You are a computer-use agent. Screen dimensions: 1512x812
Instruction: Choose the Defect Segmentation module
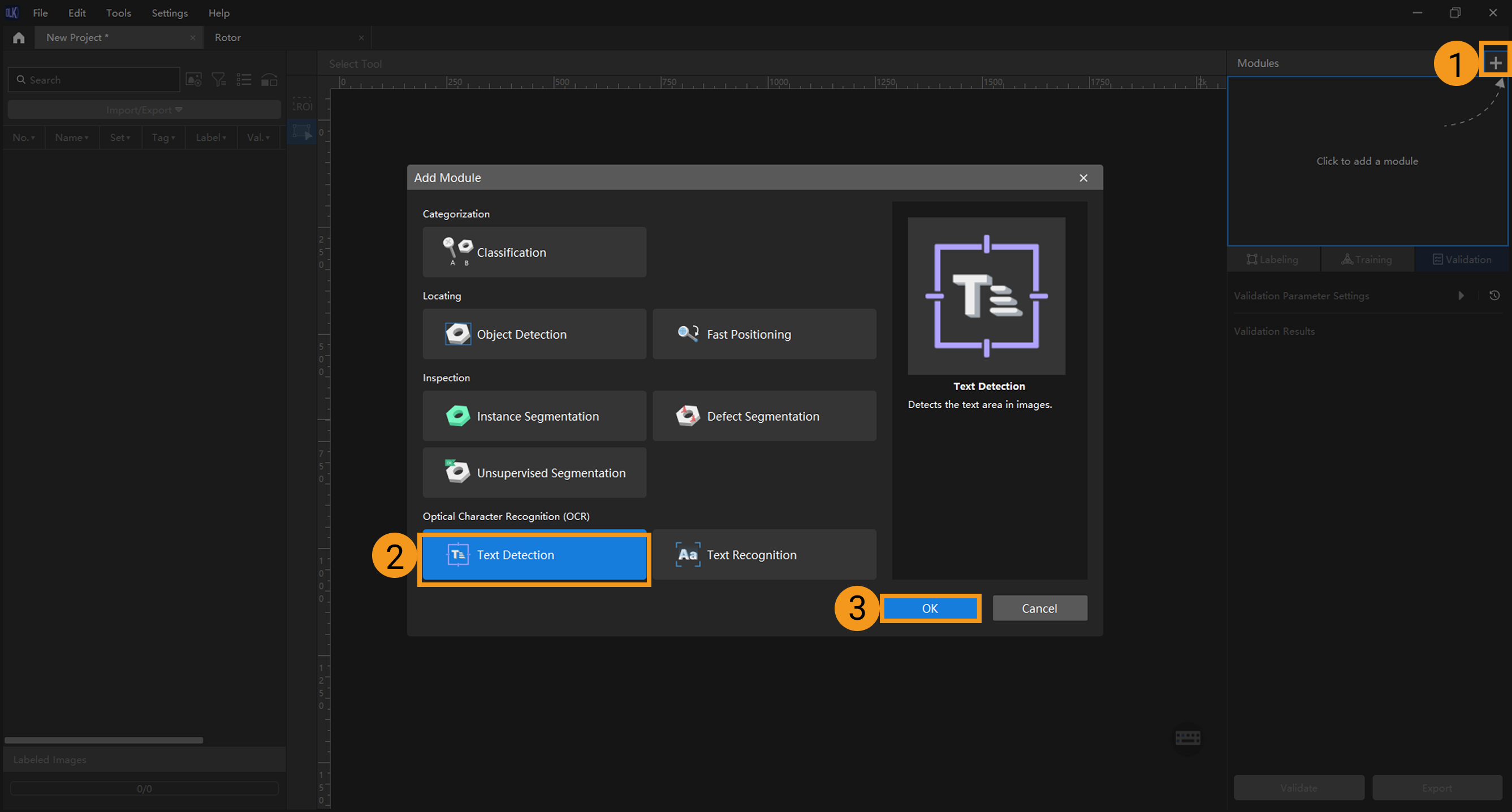(x=763, y=416)
